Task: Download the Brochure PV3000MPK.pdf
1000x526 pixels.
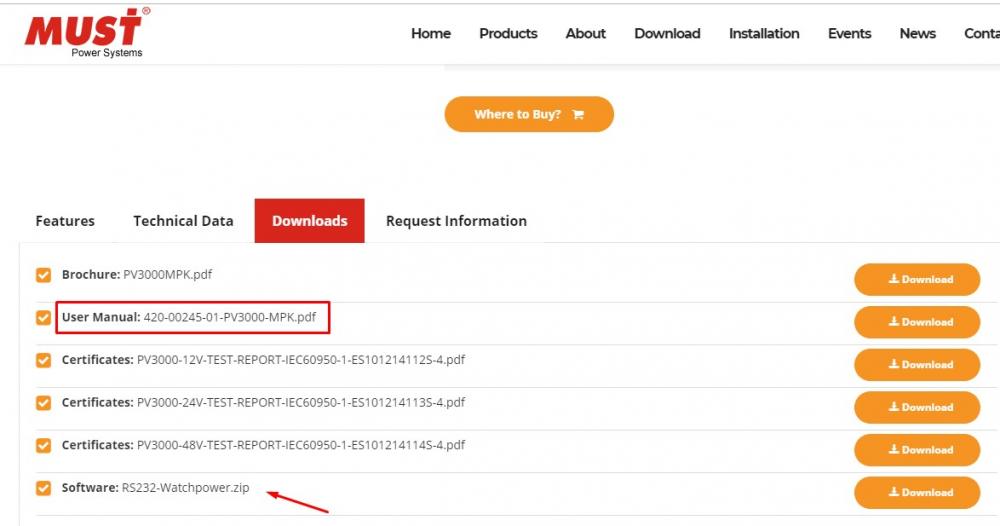Action: pyautogui.click(x=916, y=279)
